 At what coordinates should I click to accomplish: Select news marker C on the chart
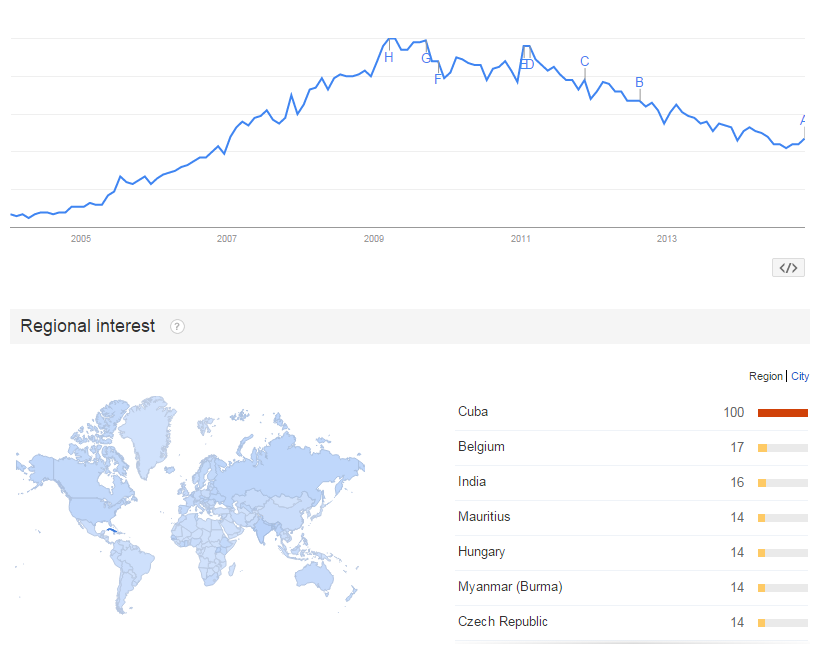[584, 61]
